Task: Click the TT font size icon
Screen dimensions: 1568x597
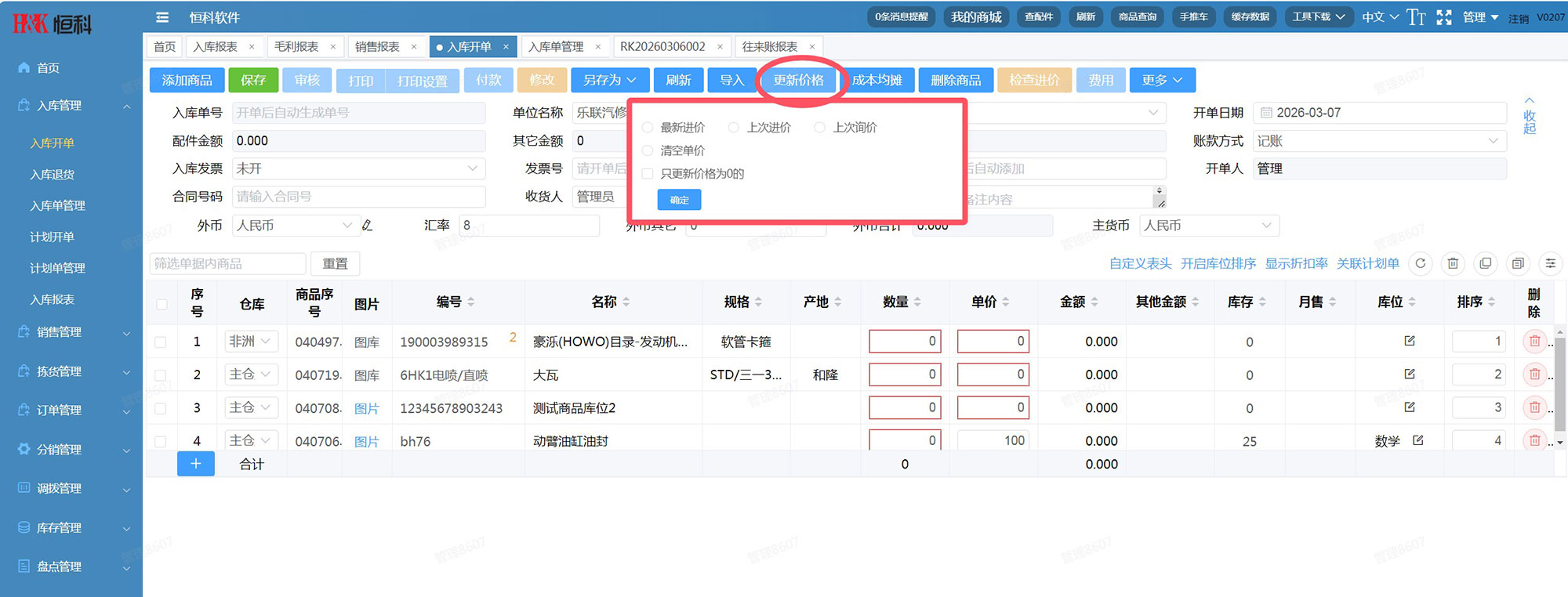Action: 1416,17
